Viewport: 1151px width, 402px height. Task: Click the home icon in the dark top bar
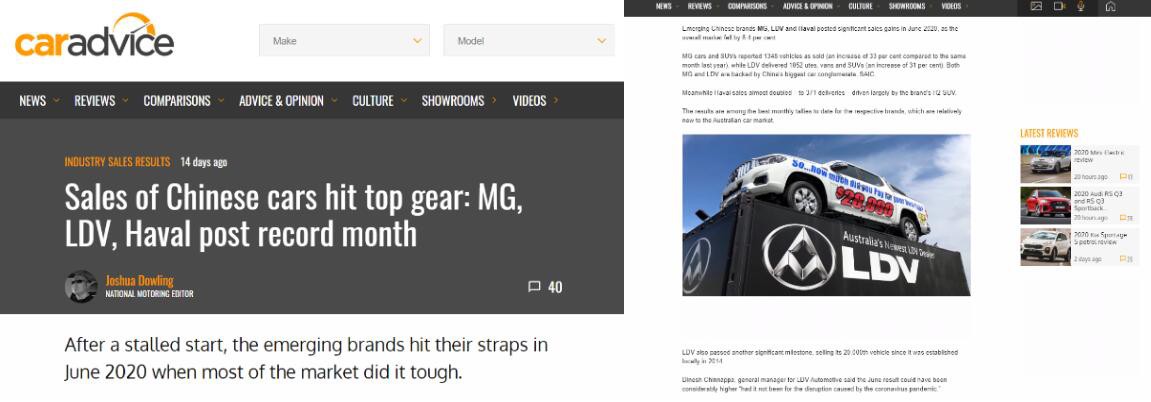click(1111, 6)
